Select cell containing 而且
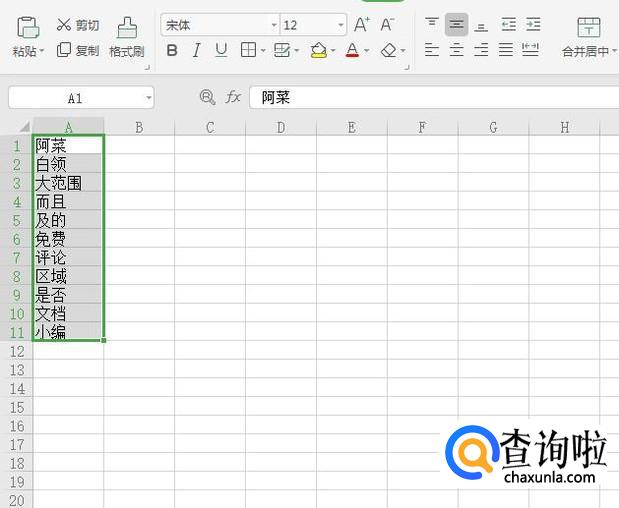 68,201
